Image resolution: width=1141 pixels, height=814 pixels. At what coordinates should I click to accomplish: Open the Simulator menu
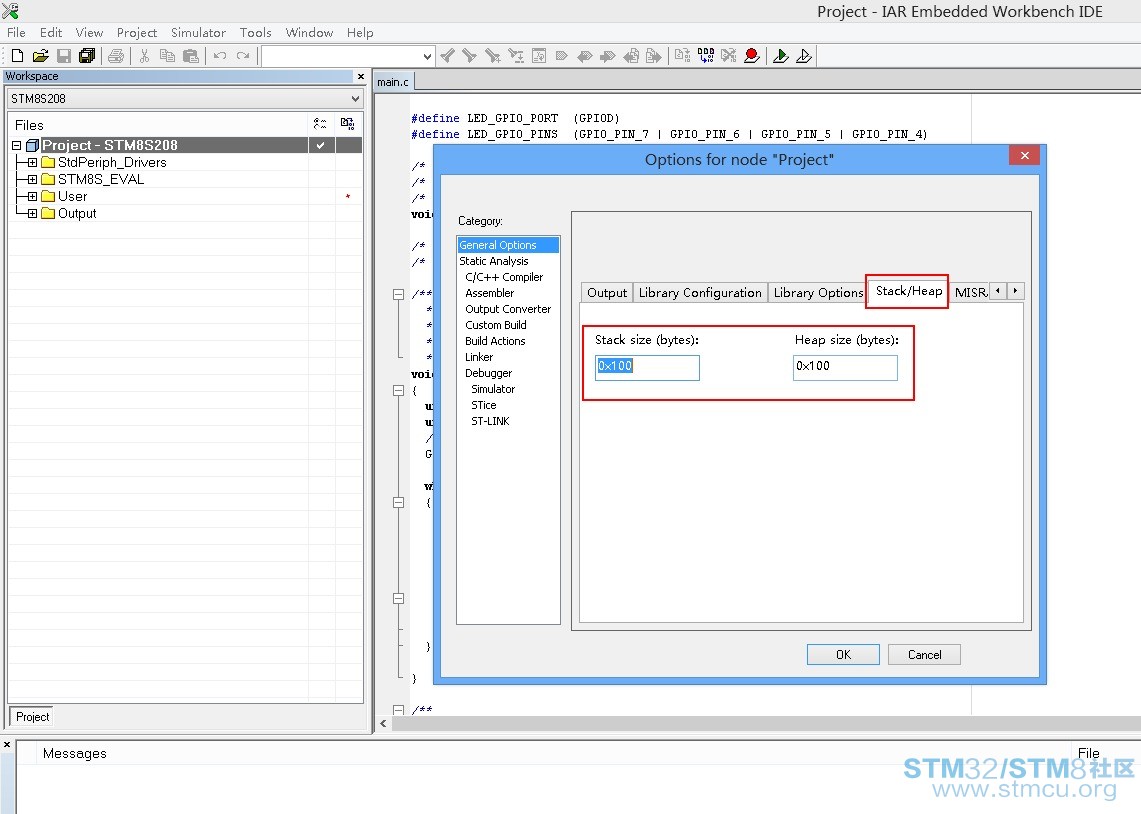199,33
